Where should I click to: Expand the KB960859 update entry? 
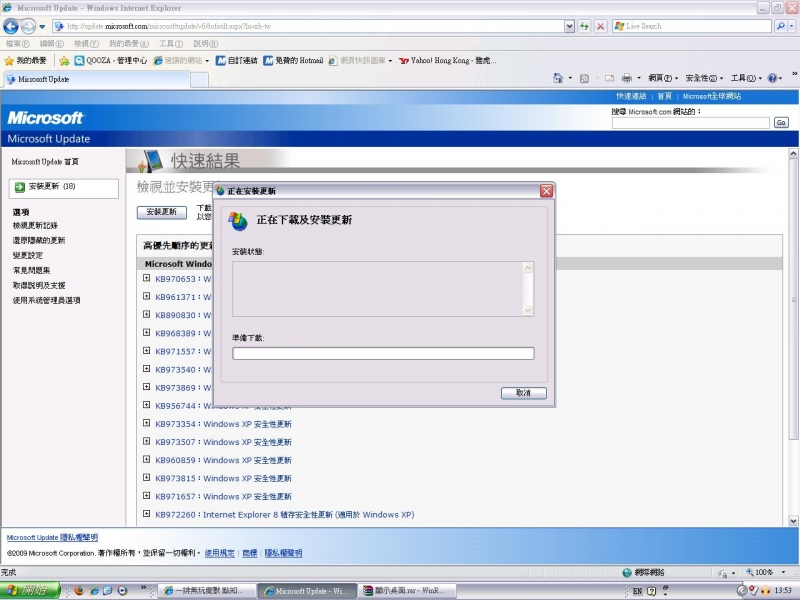(x=146, y=459)
